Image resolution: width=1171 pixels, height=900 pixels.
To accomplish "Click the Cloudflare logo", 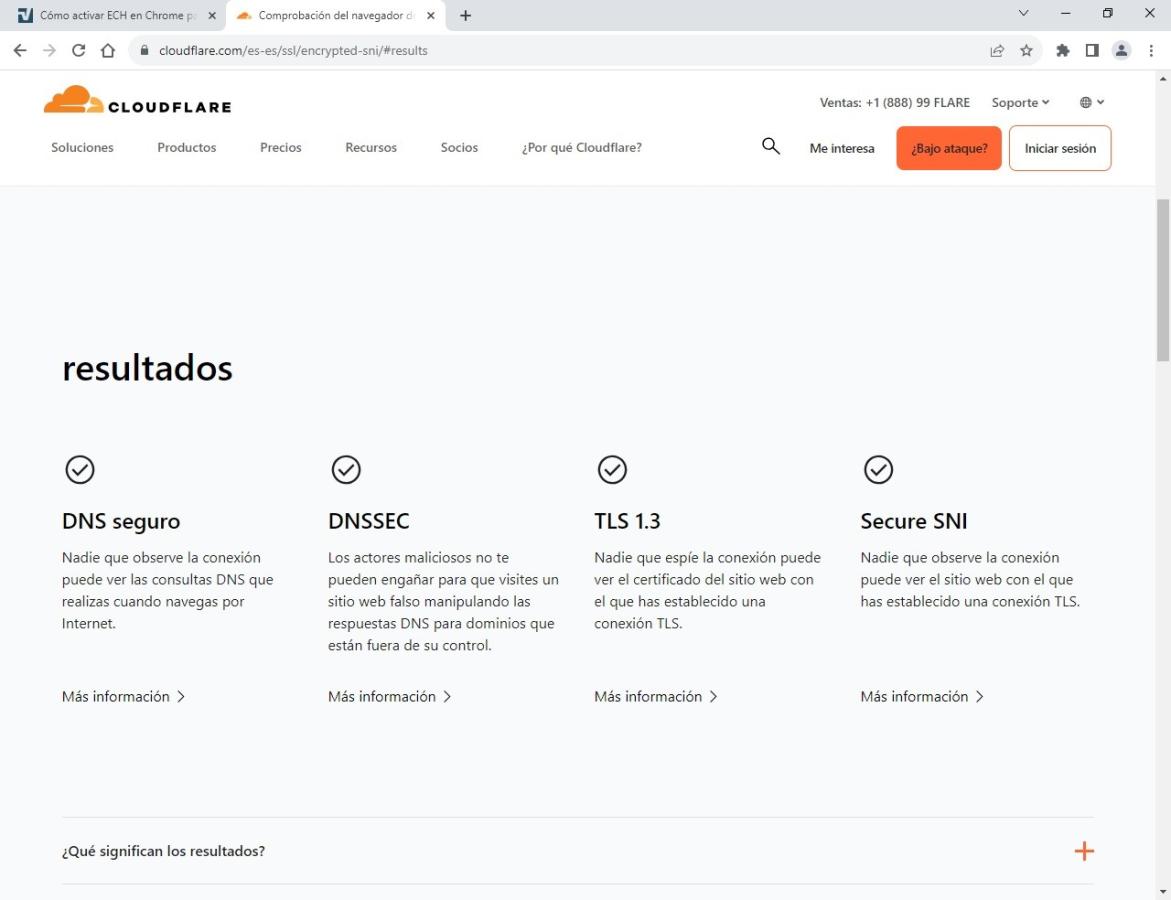I will pos(137,101).
